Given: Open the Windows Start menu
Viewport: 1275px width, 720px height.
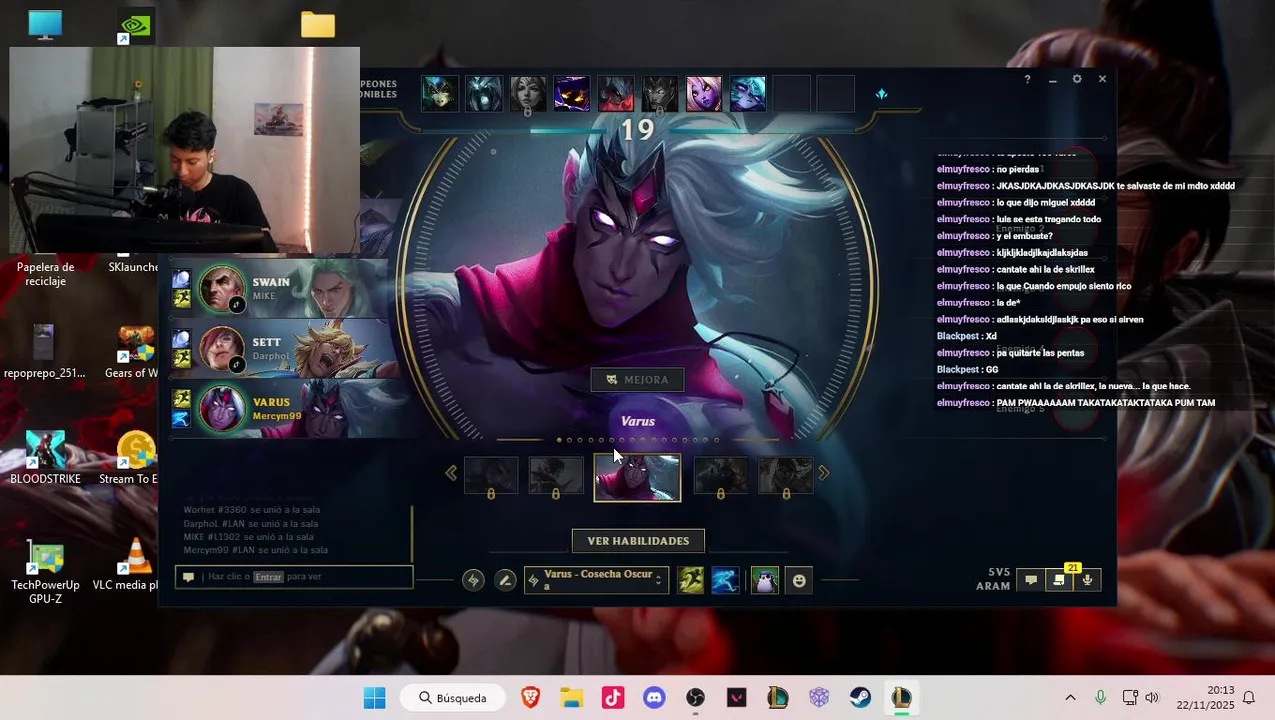Looking at the screenshot, I should click(375, 698).
